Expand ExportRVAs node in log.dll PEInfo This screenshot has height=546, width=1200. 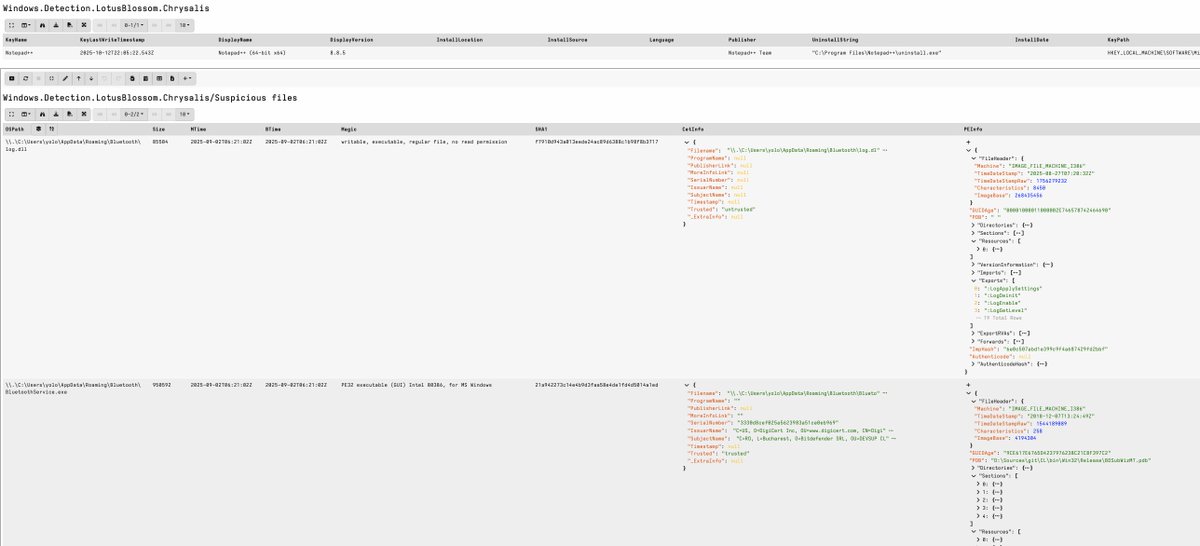[x=973, y=333]
